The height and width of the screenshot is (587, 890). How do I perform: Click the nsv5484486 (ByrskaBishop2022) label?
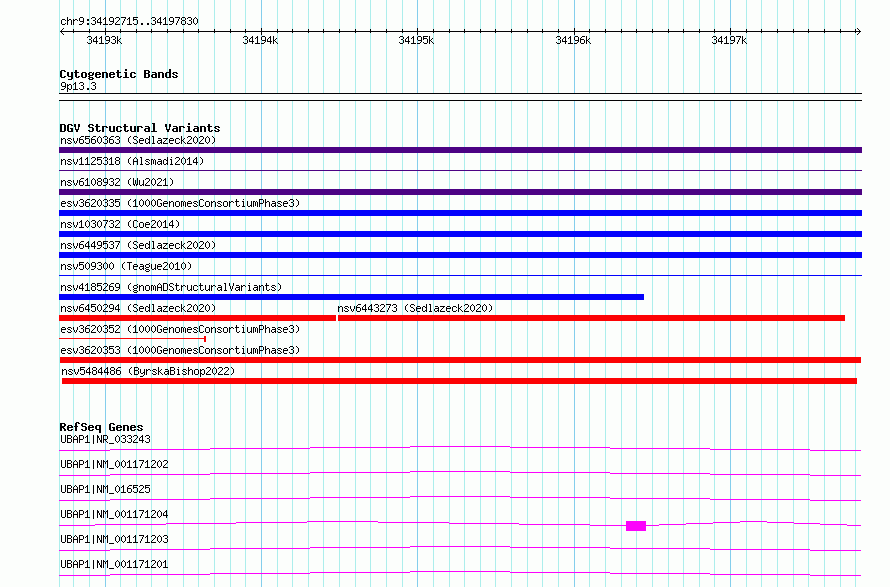[x=148, y=371]
